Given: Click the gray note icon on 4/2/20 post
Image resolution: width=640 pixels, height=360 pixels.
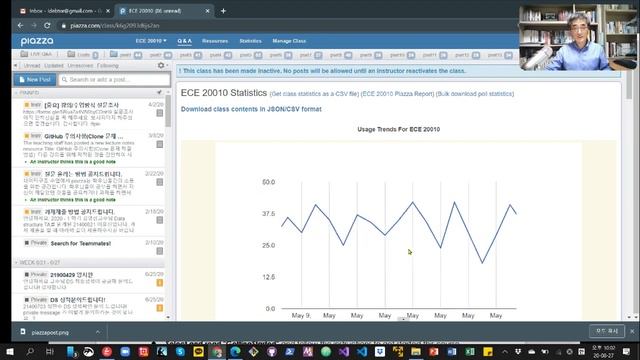Looking at the screenshot, I should [x=160, y=113].
